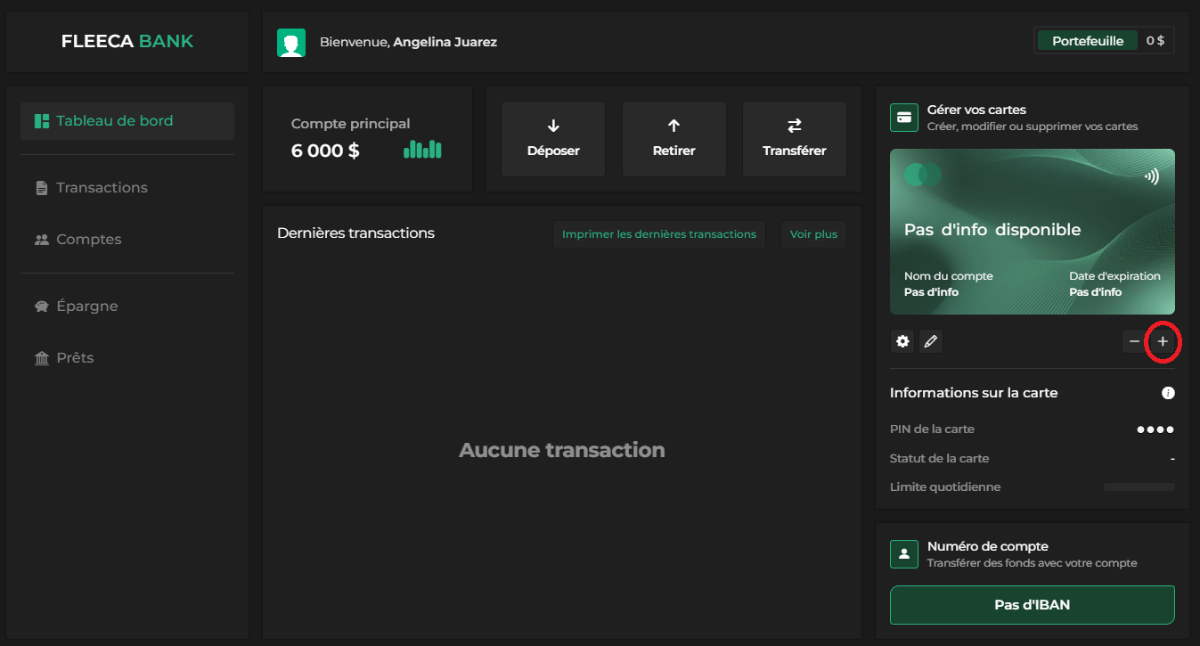The image size is (1200, 646).
Task: Click the Gérer vos cartes card icon
Action: coord(904,117)
